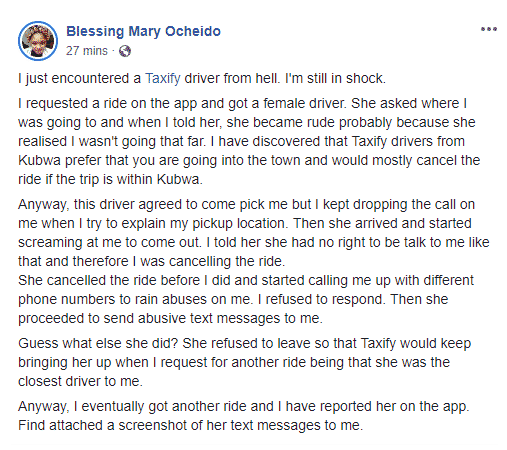
Task: Open the three-dot post options menu
Action: click(489, 29)
